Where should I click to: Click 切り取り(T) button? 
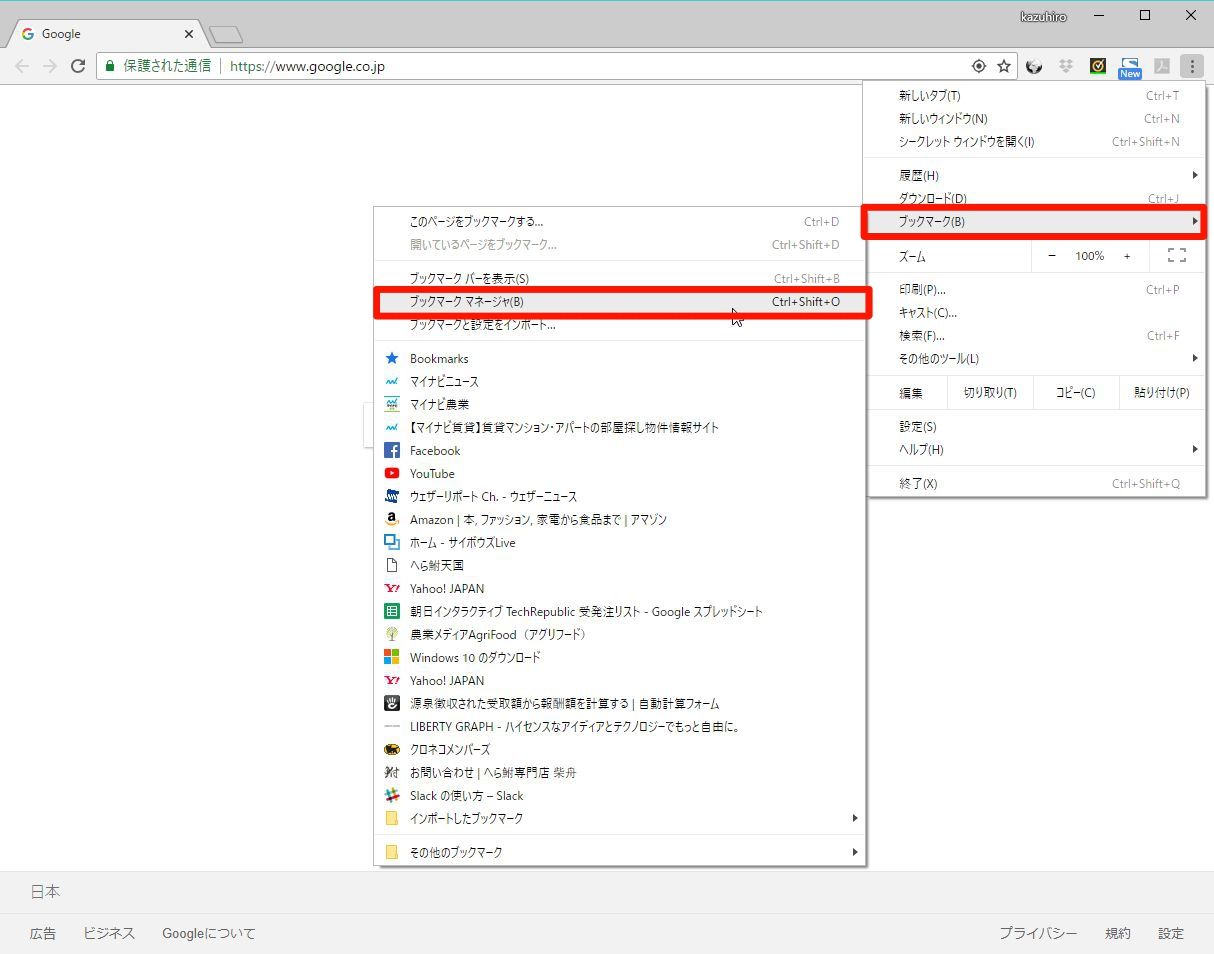[x=990, y=392]
